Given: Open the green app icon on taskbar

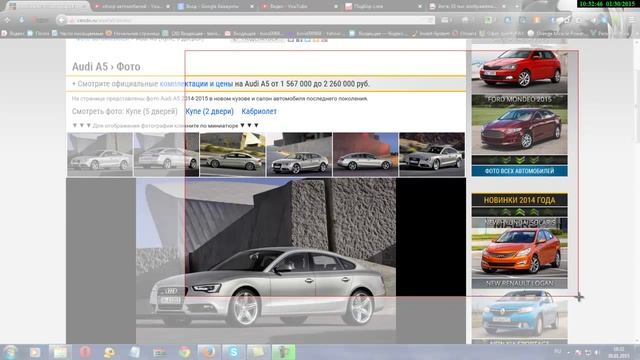Looking at the screenshot, I should [x=284, y=352].
